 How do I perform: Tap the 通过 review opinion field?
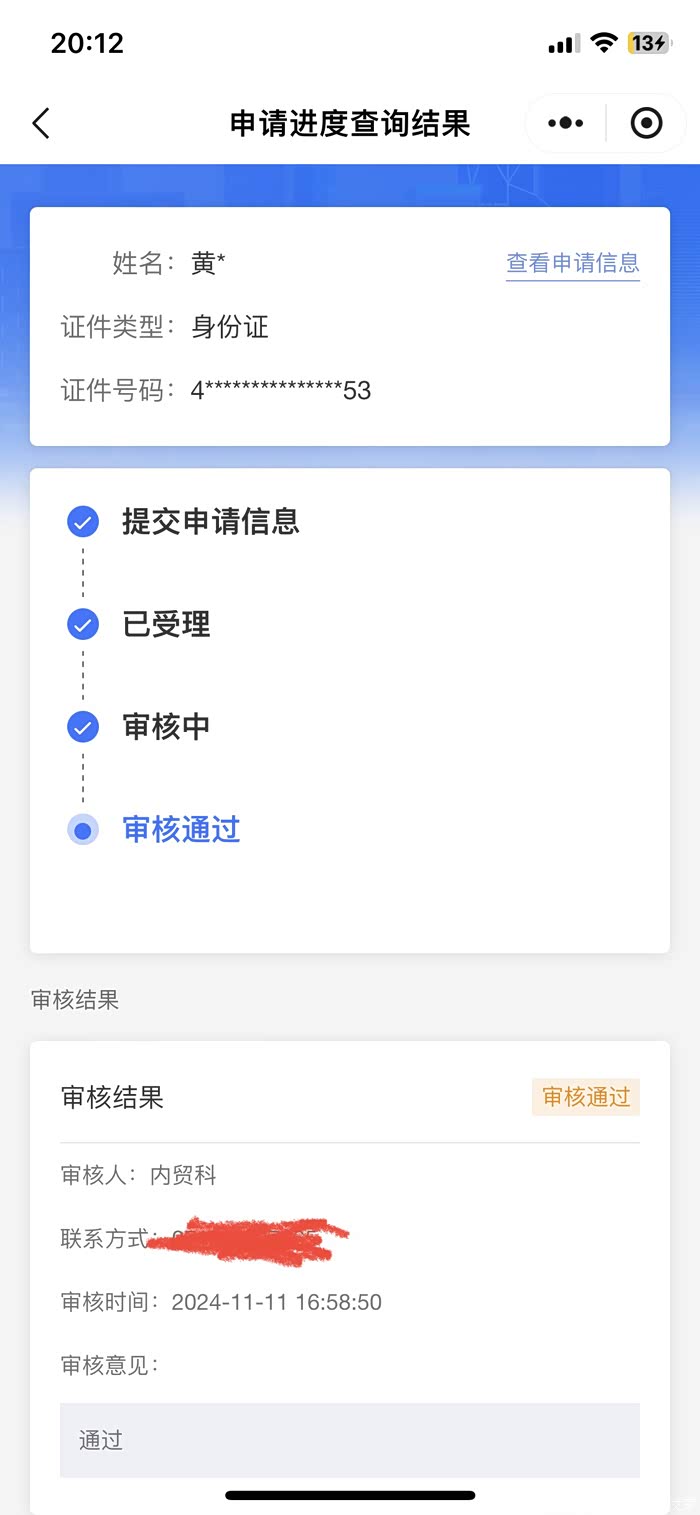[349, 1440]
